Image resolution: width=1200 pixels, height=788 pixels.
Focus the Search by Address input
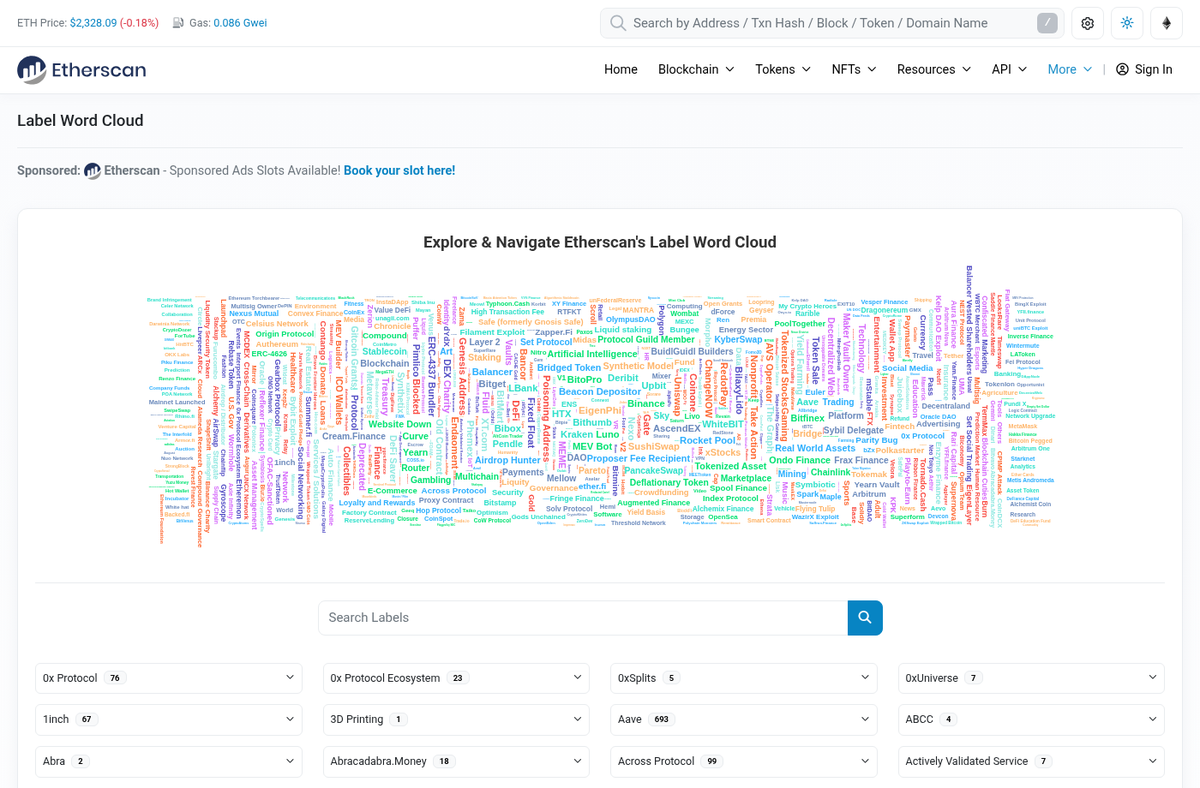click(x=830, y=23)
